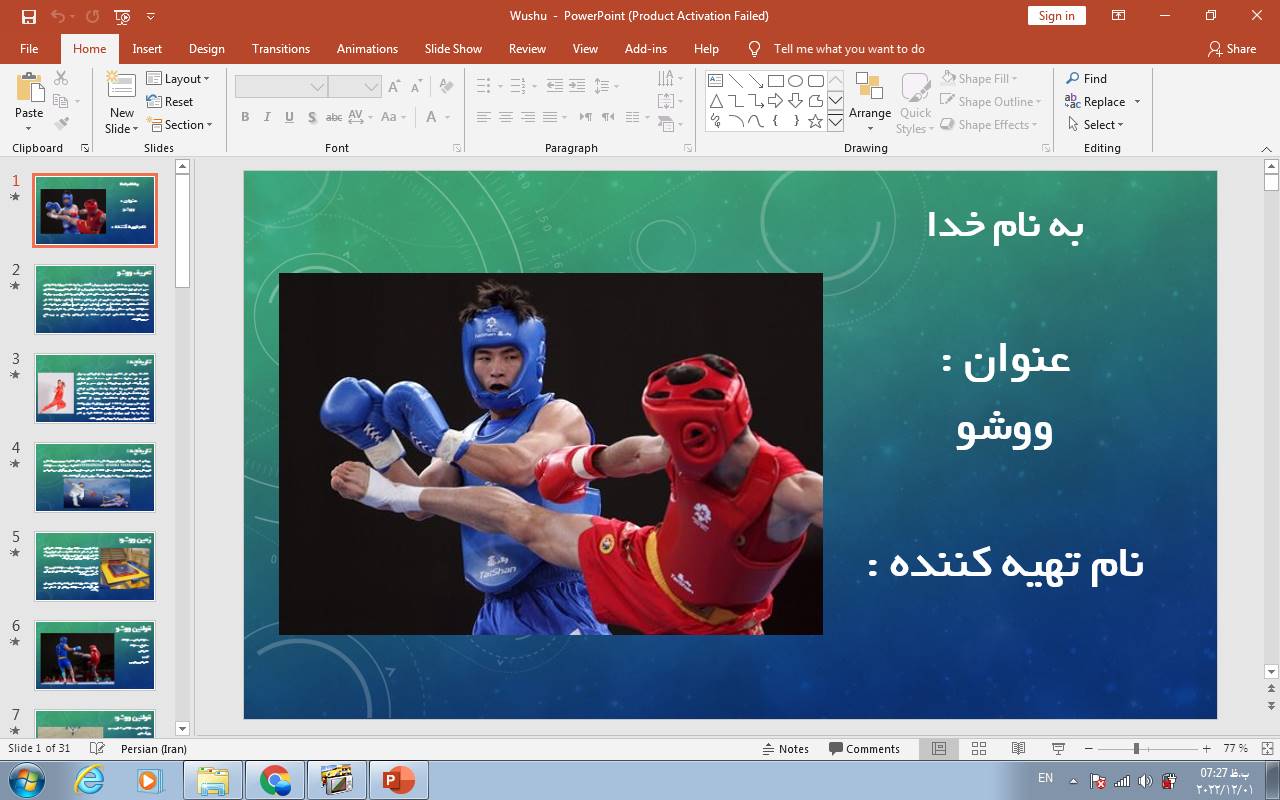Toggle Normal view button in status bar

(939, 749)
